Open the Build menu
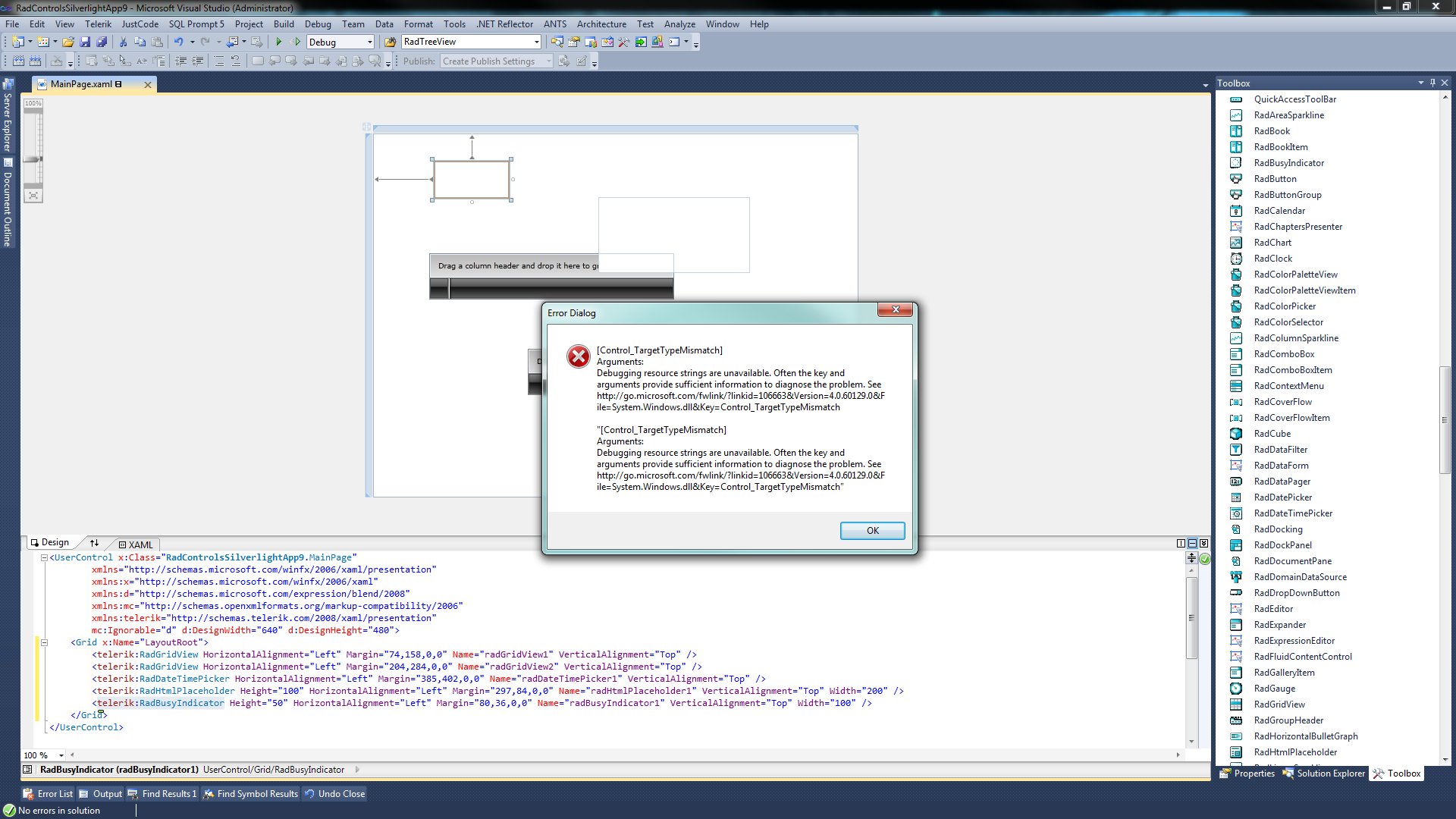 coord(284,24)
